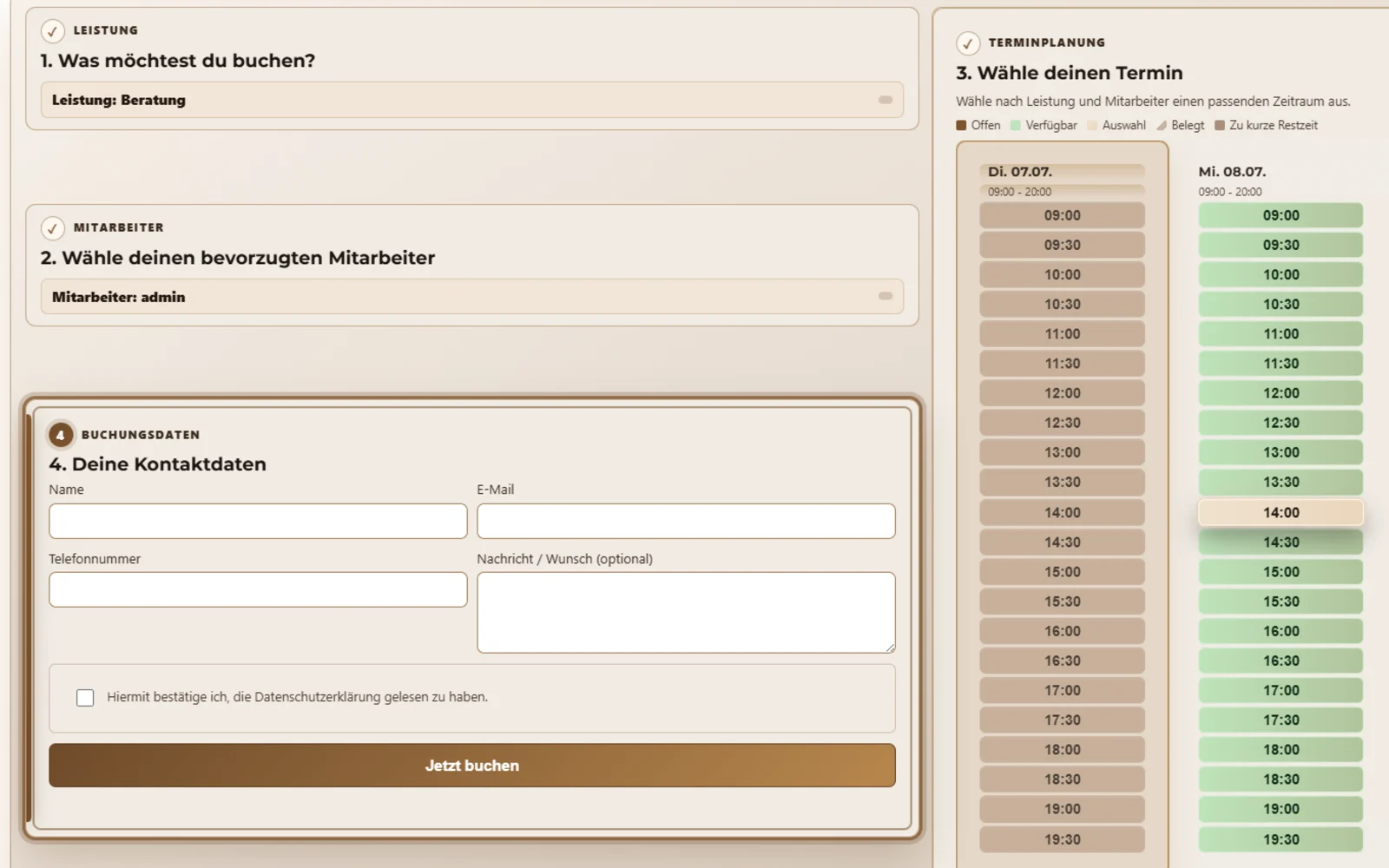Image resolution: width=1389 pixels, height=868 pixels.
Task: Pick 17:30 in the Mi. 08.07. column
Action: pos(1280,720)
